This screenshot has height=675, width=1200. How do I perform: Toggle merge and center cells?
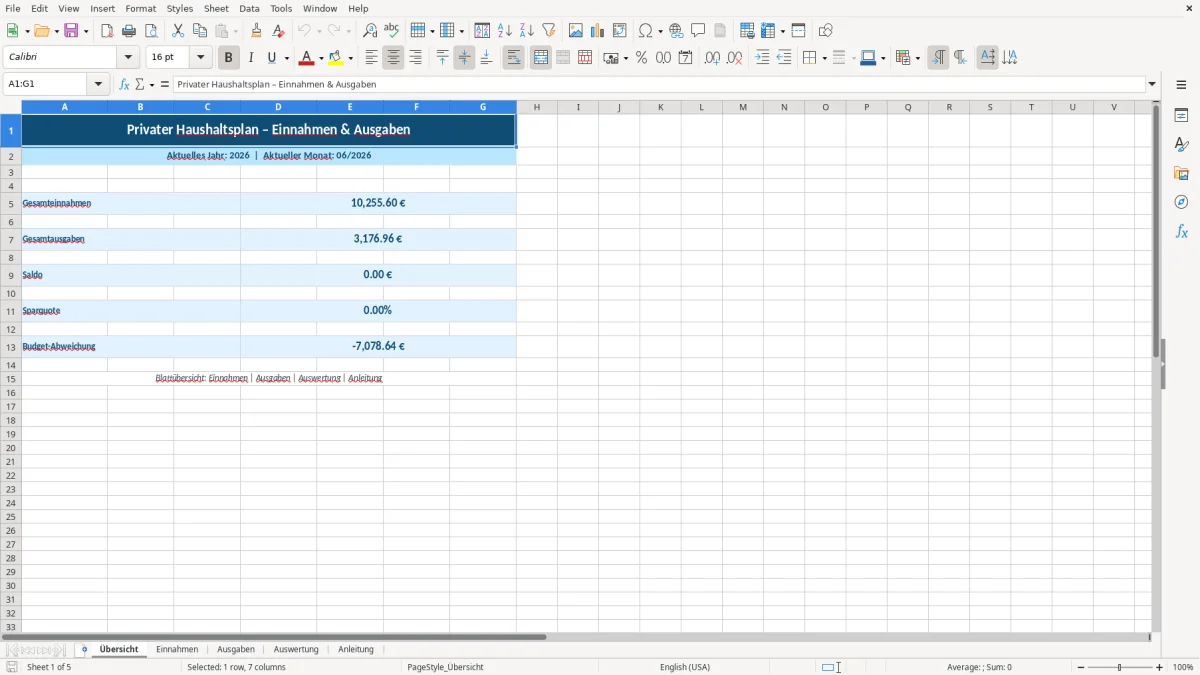click(541, 58)
